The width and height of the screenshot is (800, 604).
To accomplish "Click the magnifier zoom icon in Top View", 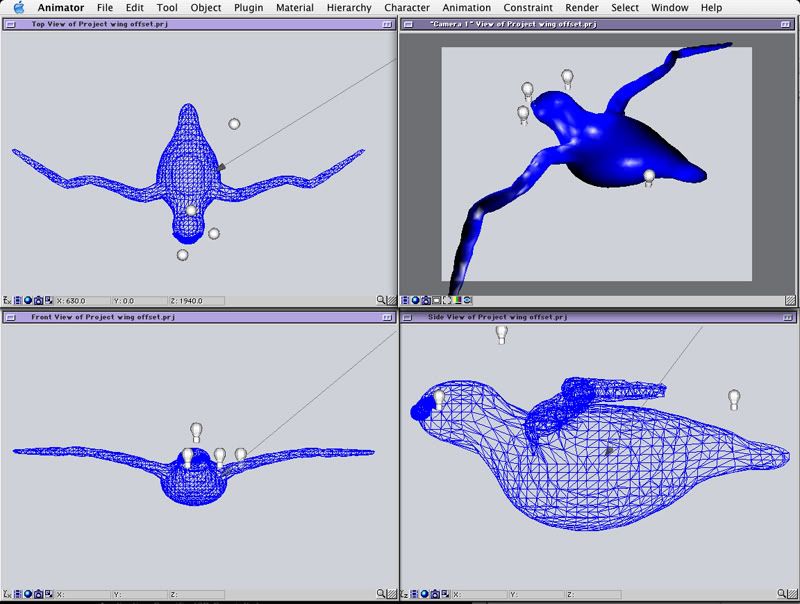I will [x=381, y=300].
